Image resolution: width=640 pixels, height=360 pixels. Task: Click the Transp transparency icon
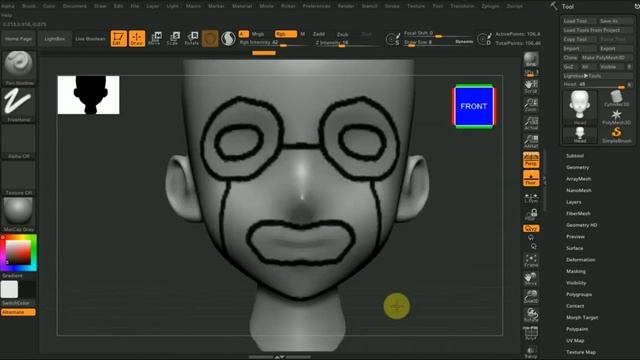[x=531, y=352]
